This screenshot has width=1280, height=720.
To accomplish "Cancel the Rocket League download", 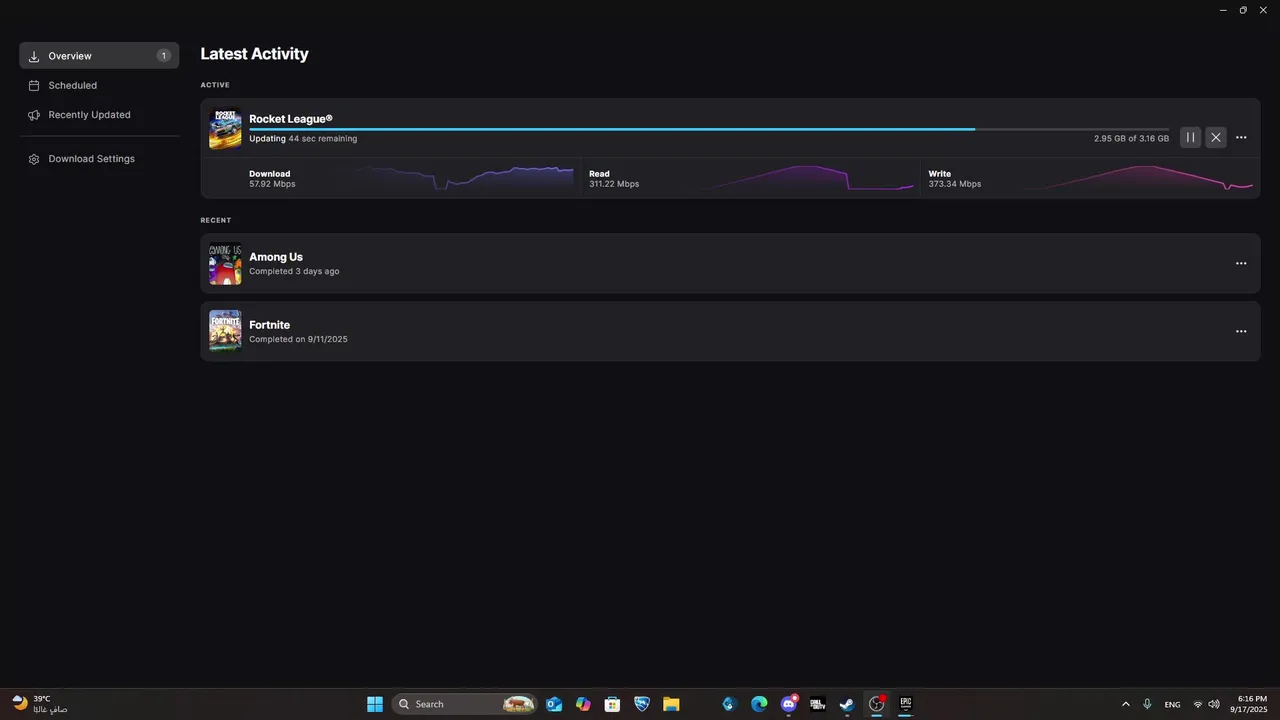I will tap(1215, 138).
